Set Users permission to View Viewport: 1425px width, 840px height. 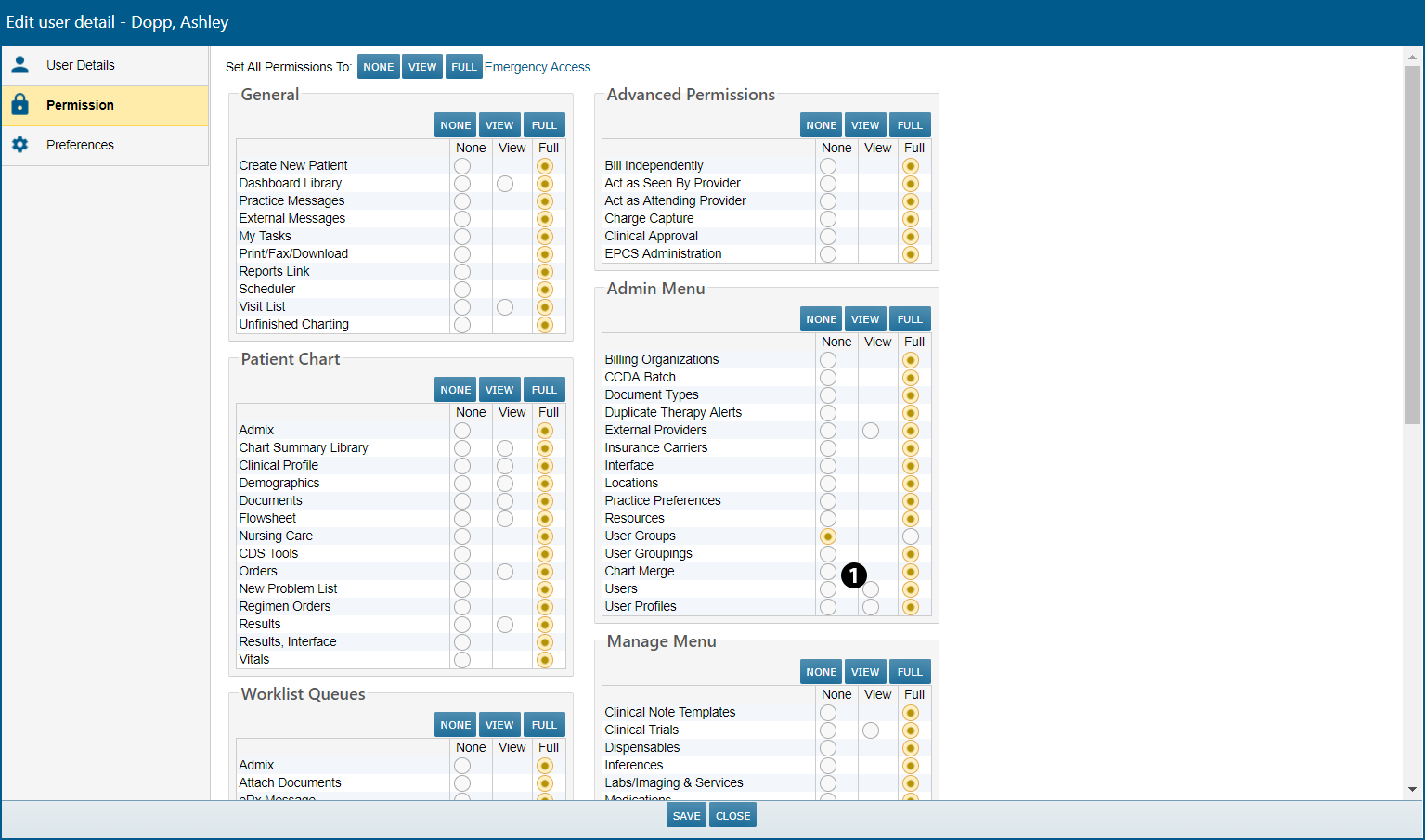pyautogui.click(x=871, y=589)
